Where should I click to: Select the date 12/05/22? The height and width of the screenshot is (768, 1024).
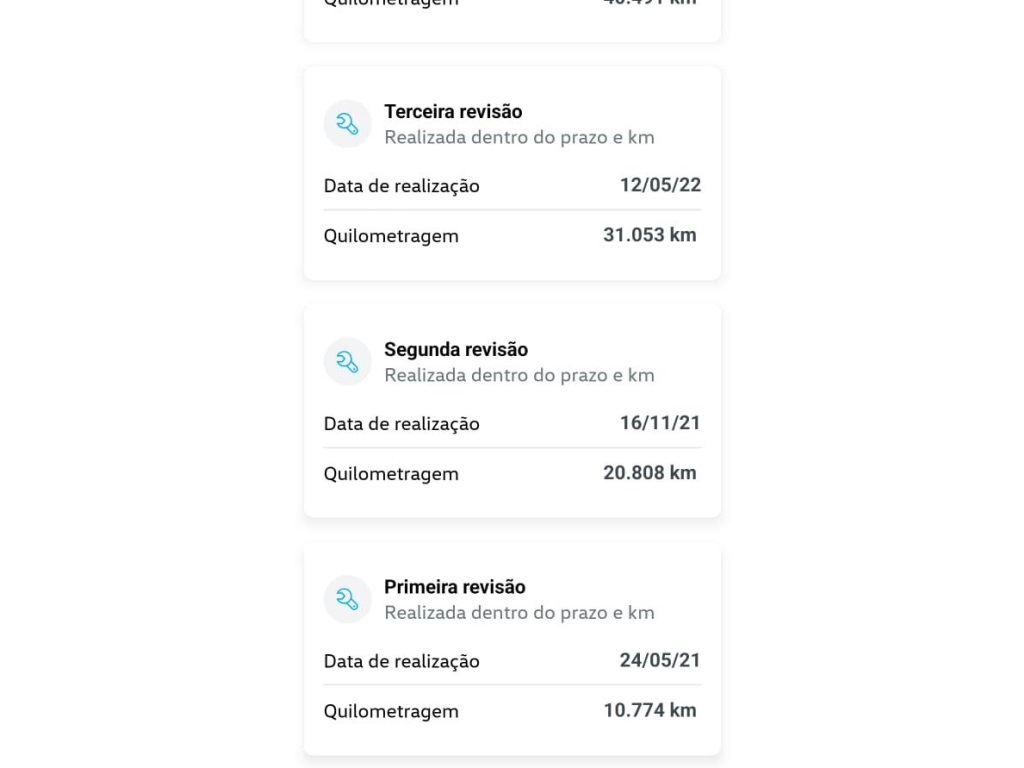[660, 185]
